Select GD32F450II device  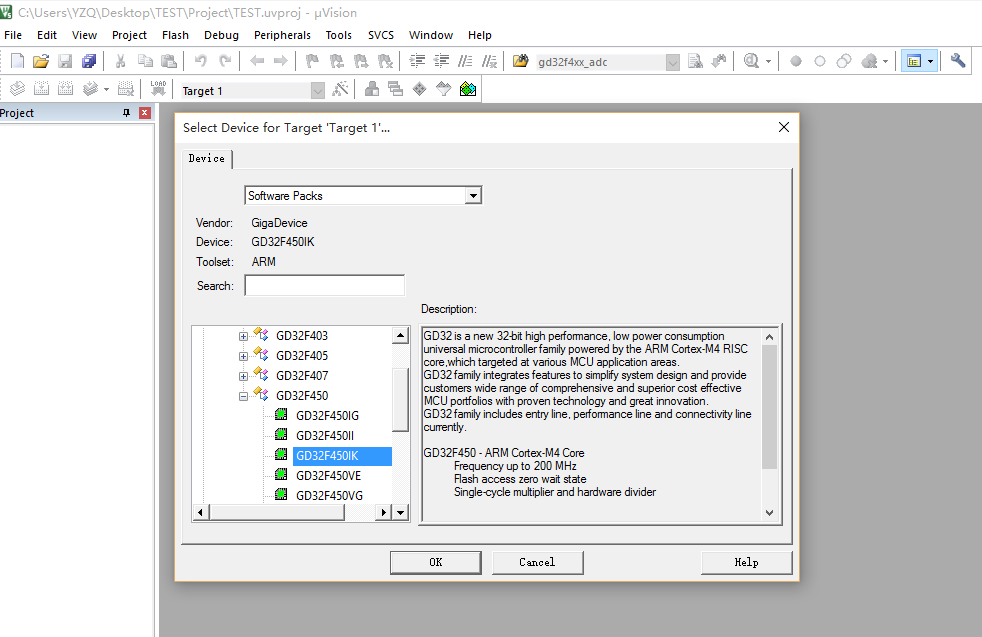pos(324,436)
